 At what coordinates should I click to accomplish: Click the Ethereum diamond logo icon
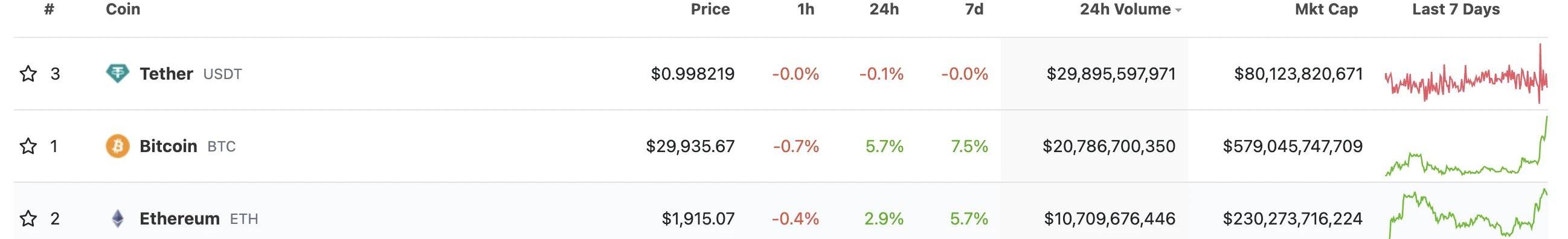click(x=117, y=218)
